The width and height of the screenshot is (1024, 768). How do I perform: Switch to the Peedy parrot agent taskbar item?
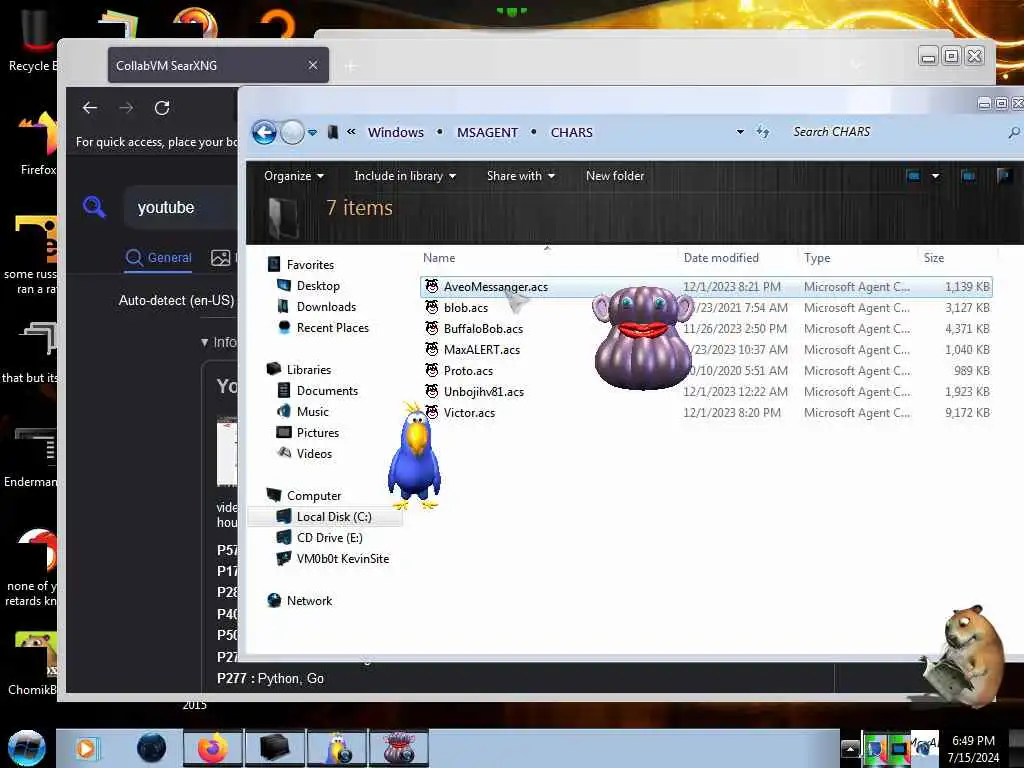click(337, 748)
